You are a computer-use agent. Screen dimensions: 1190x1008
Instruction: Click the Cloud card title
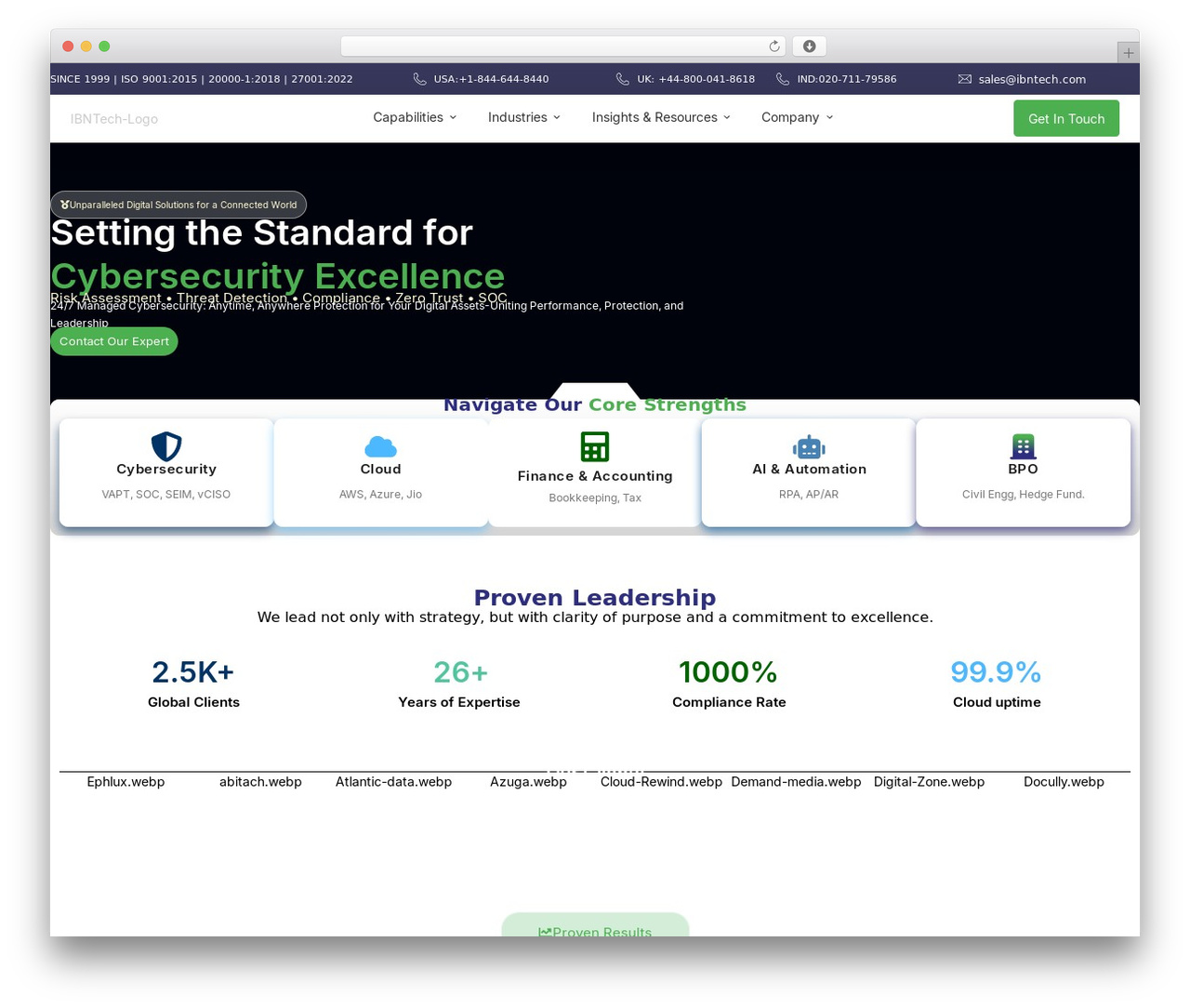(380, 470)
